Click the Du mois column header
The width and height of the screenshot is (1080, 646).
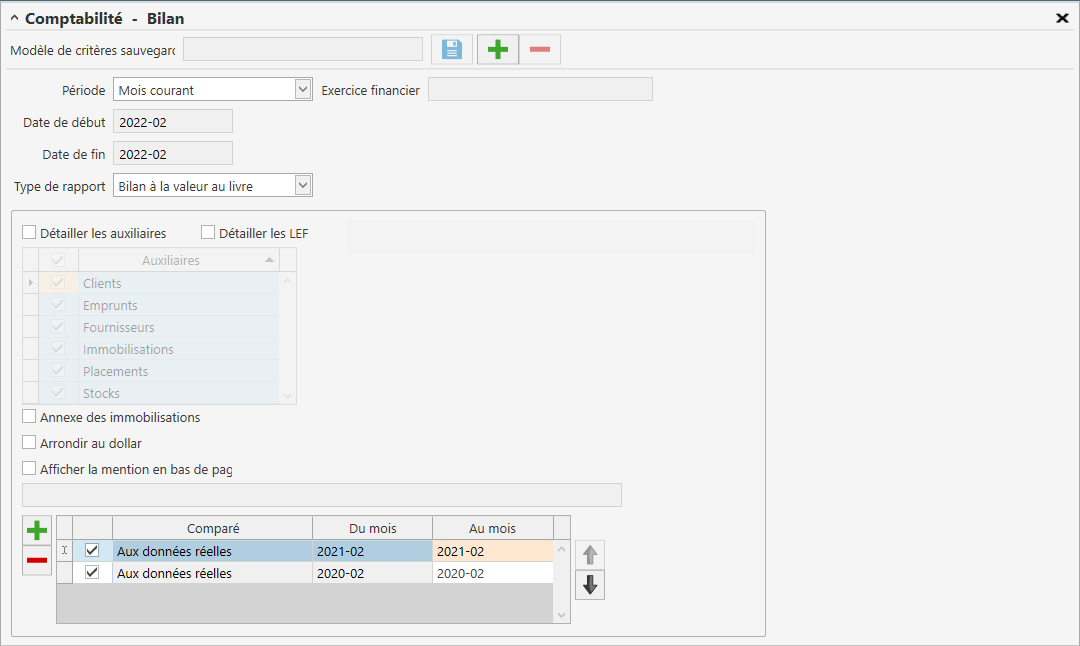[x=372, y=528]
